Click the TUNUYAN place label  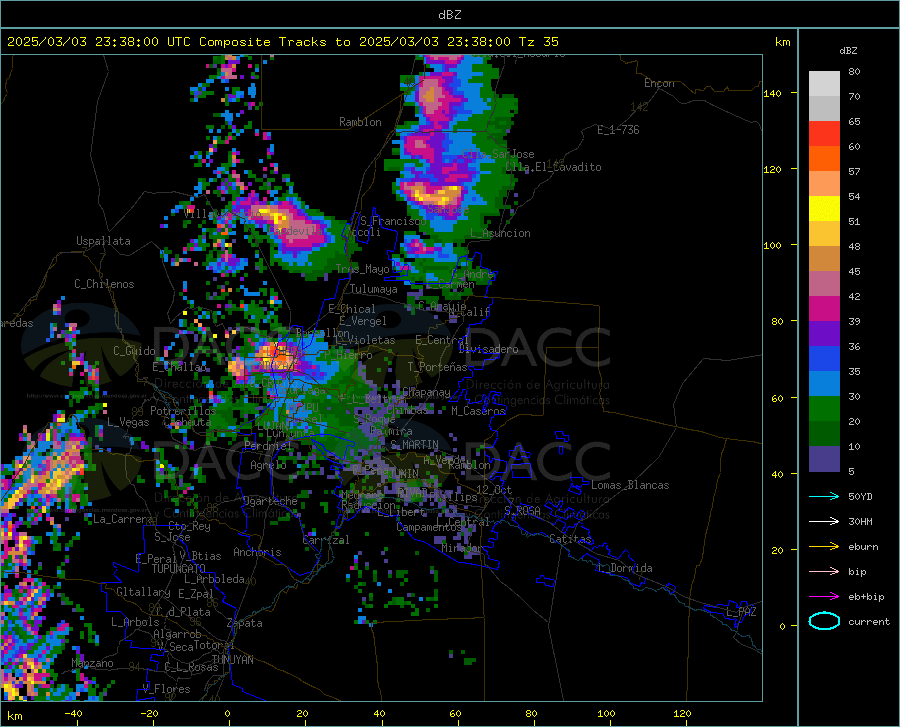coord(232,660)
